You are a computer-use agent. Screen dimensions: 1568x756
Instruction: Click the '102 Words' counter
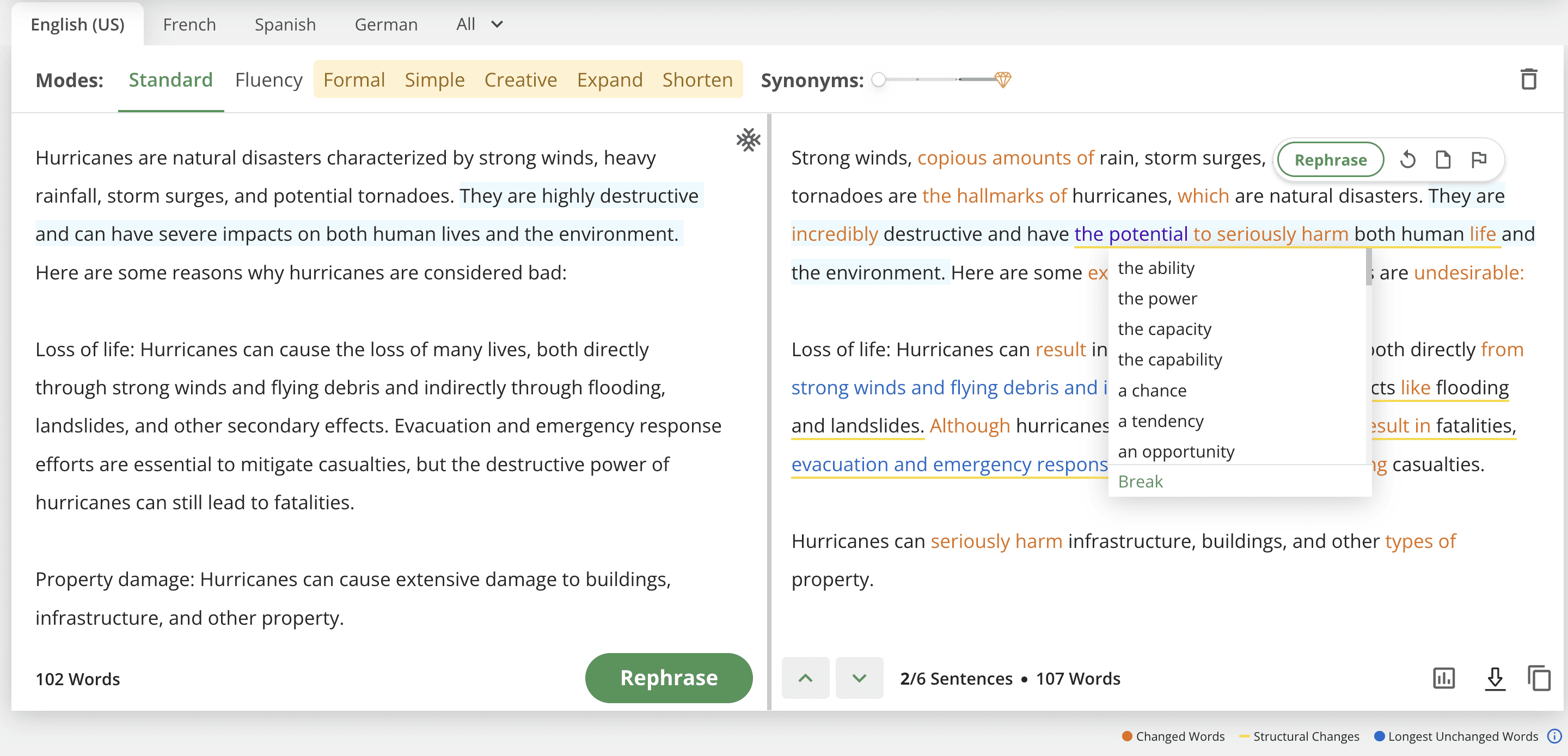pos(77,679)
